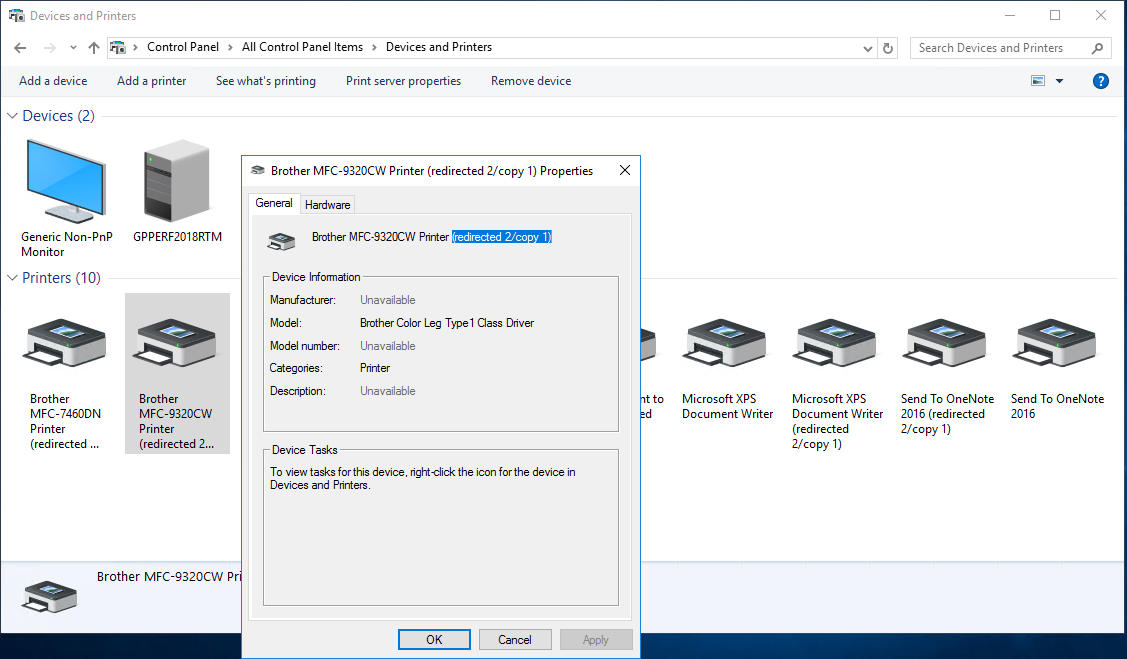Image resolution: width=1127 pixels, height=659 pixels.
Task: Click the Model value Brother Color Leg Type1
Action: click(x=447, y=323)
